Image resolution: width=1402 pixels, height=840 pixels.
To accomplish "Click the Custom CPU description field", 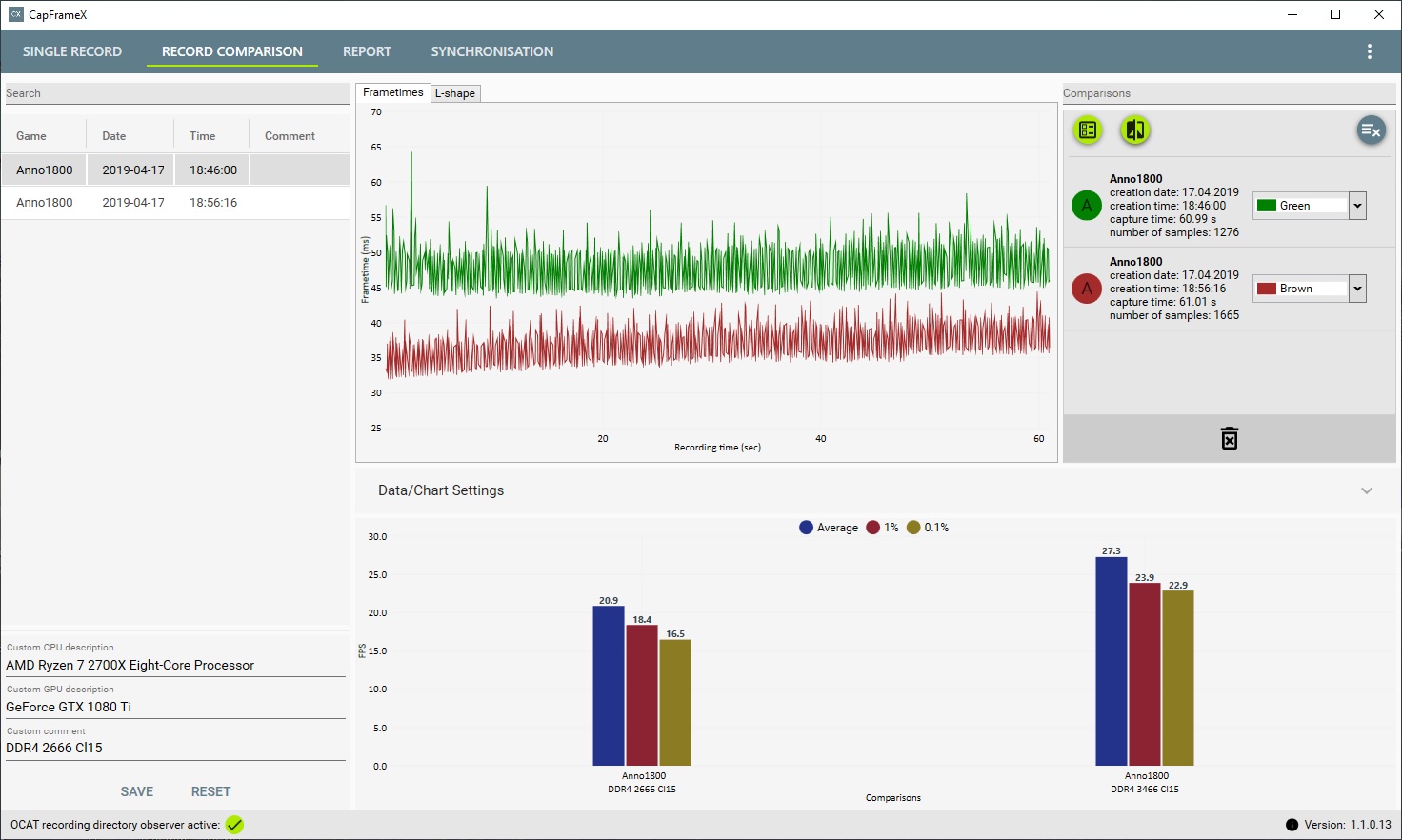I will (x=175, y=665).
